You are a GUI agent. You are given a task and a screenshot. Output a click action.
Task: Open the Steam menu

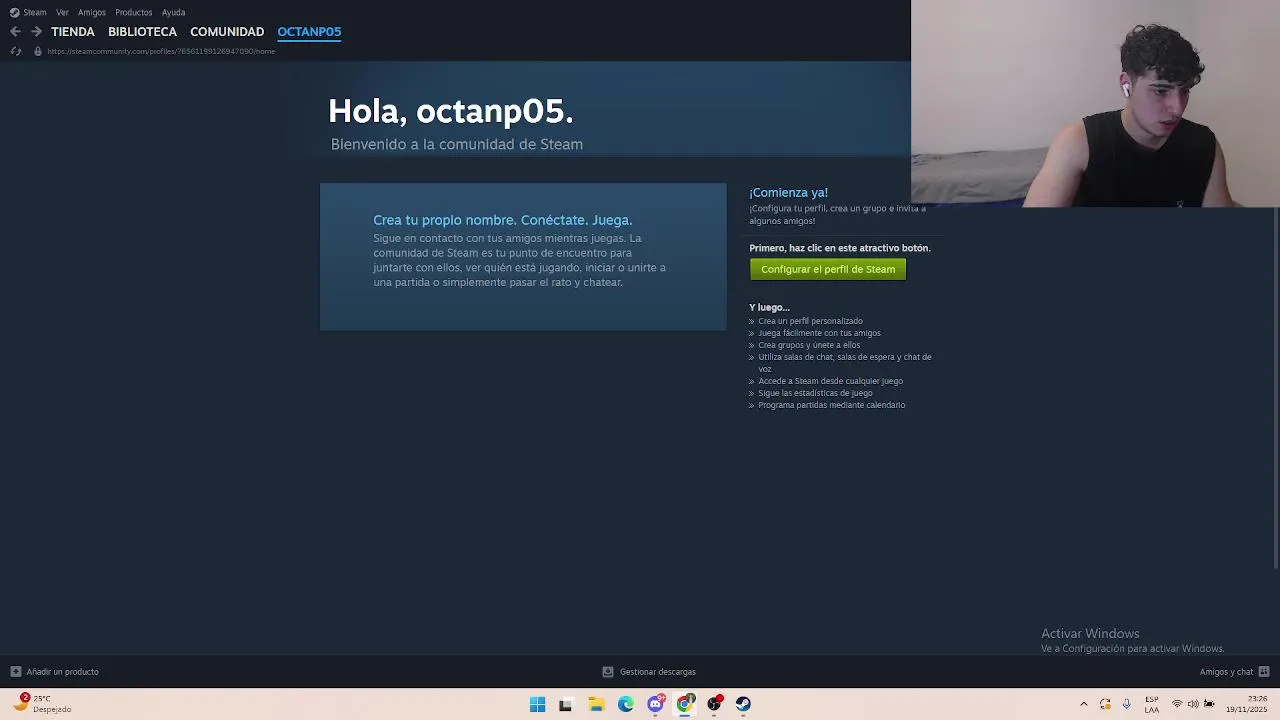tap(35, 12)
